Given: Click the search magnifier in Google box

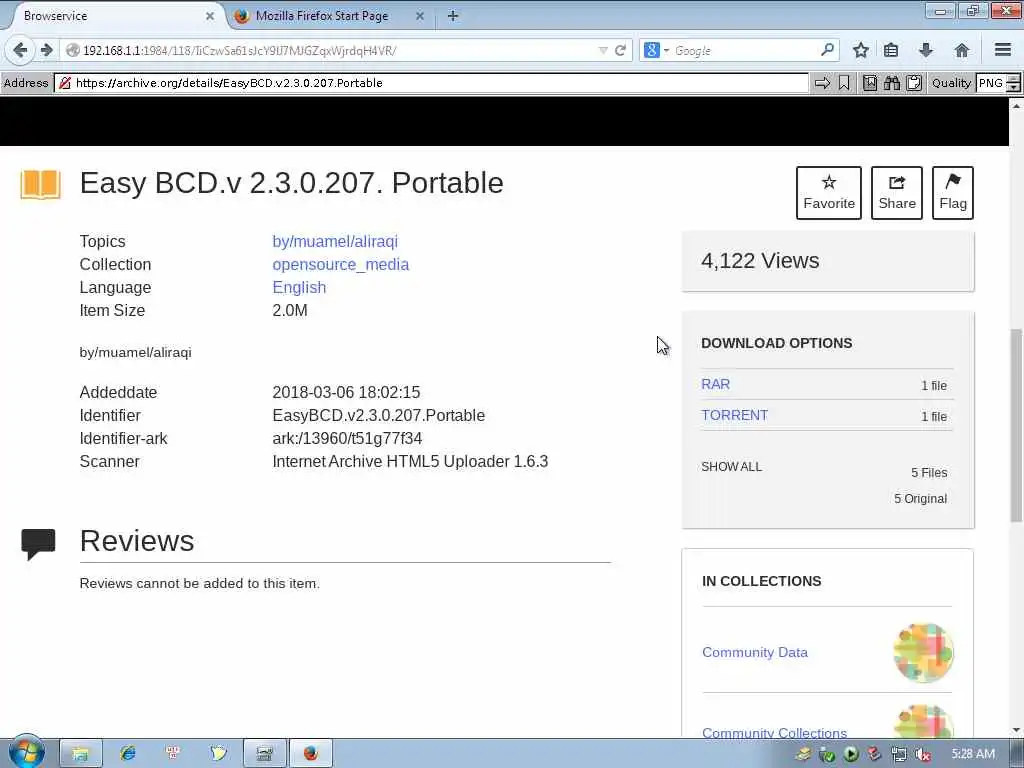Looking at the screenshot, I should pyautogui.click(x=827, y=50).
